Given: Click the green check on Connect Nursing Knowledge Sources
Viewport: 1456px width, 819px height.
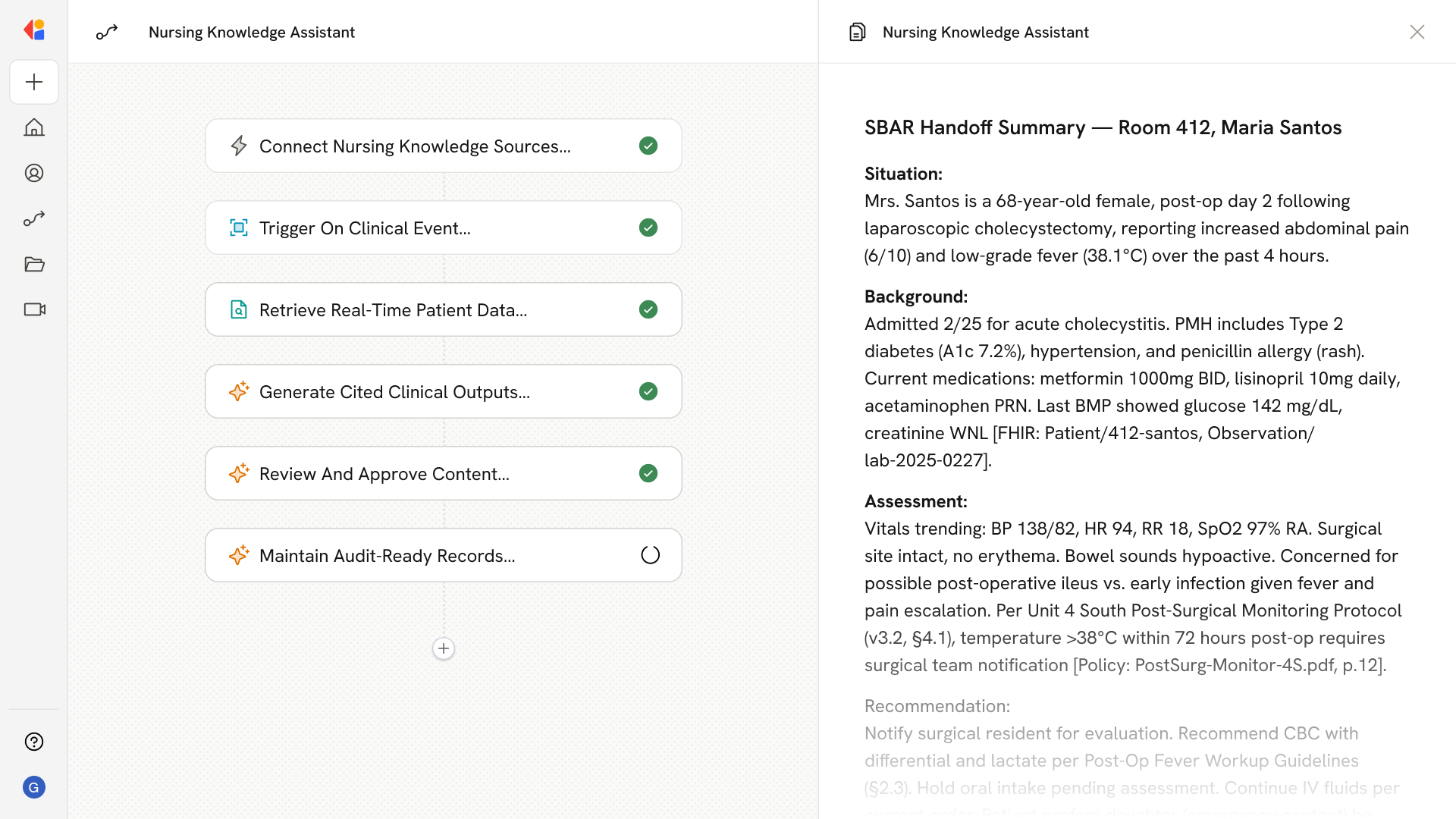Looking at the screenshot, I should pos(648,146).
